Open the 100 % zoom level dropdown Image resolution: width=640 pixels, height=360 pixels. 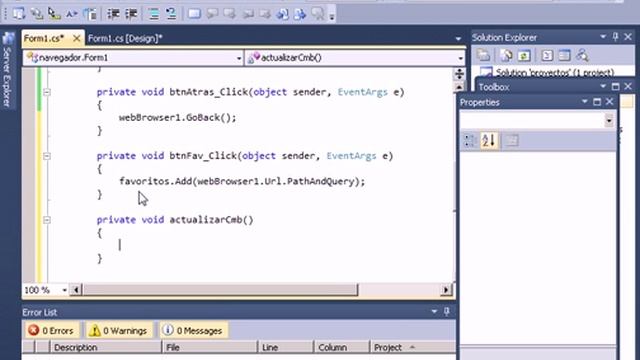point(64,290)
